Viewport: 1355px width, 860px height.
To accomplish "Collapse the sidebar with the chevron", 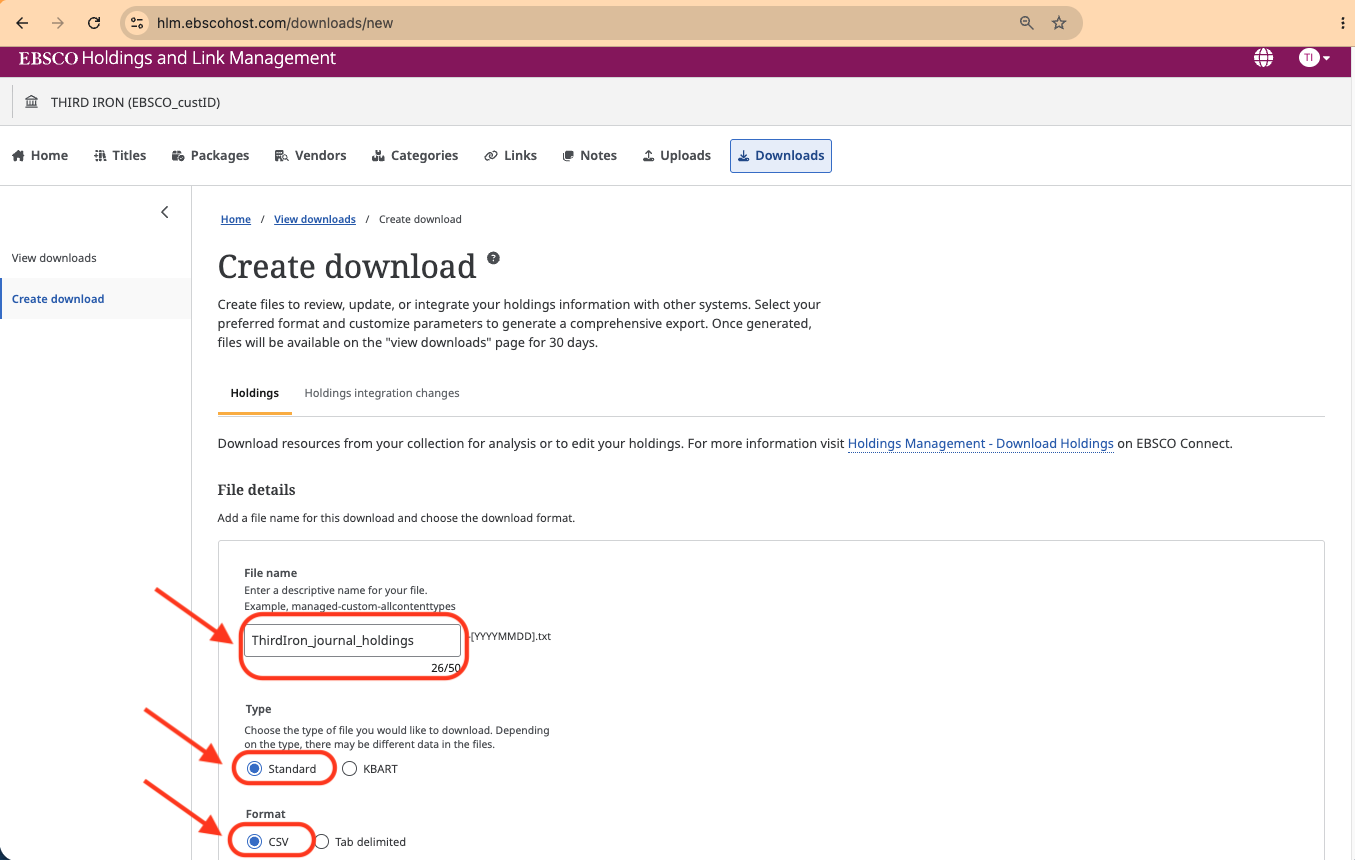I will pos(165,212).
